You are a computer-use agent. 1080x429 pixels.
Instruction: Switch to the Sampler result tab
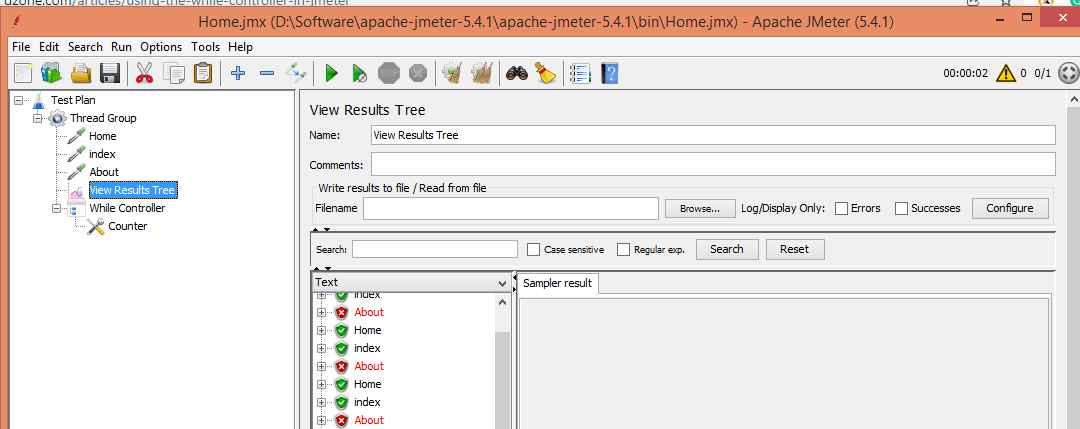[x=558, y=283]
